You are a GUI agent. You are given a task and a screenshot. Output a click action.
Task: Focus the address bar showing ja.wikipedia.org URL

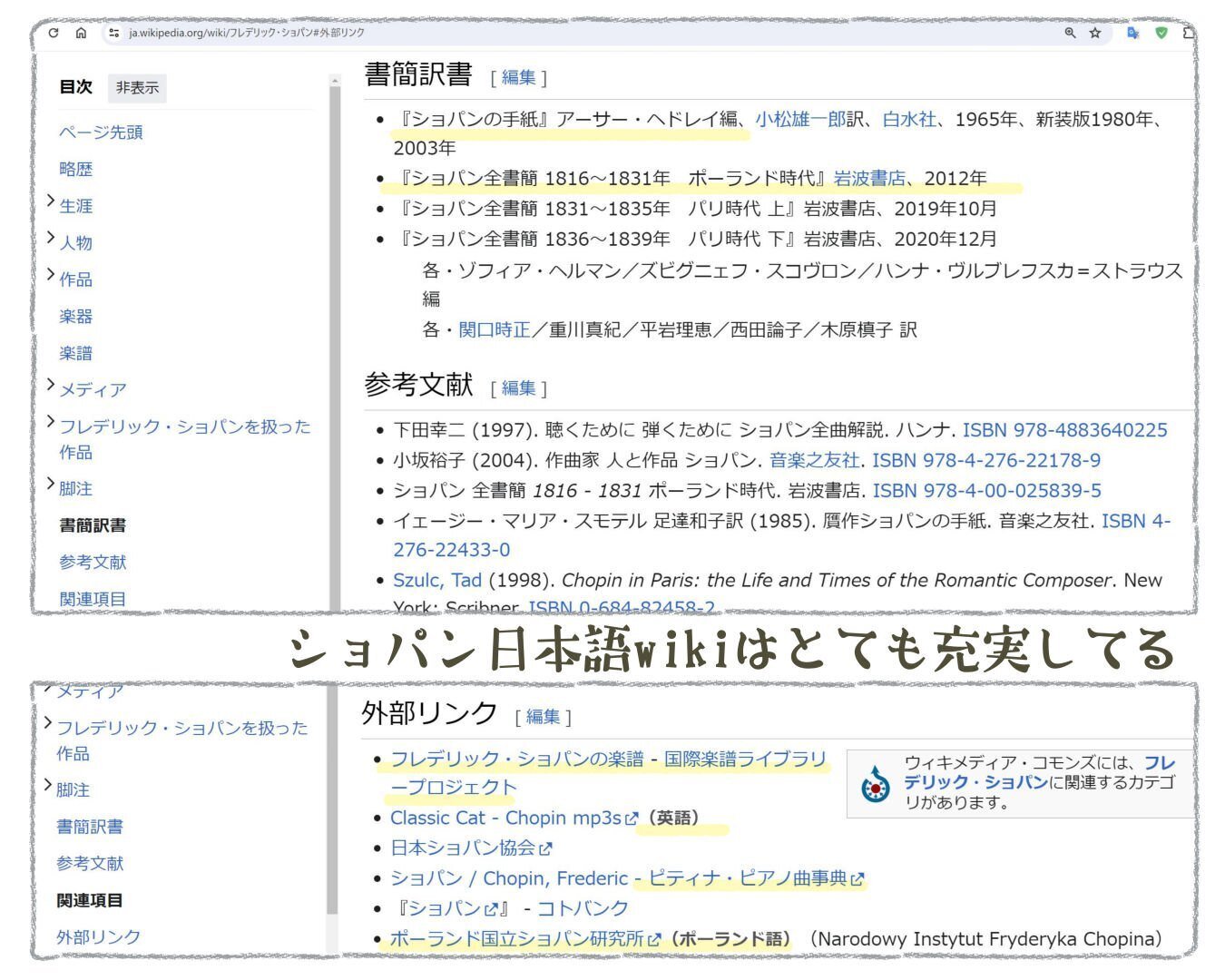click(581, 33)
